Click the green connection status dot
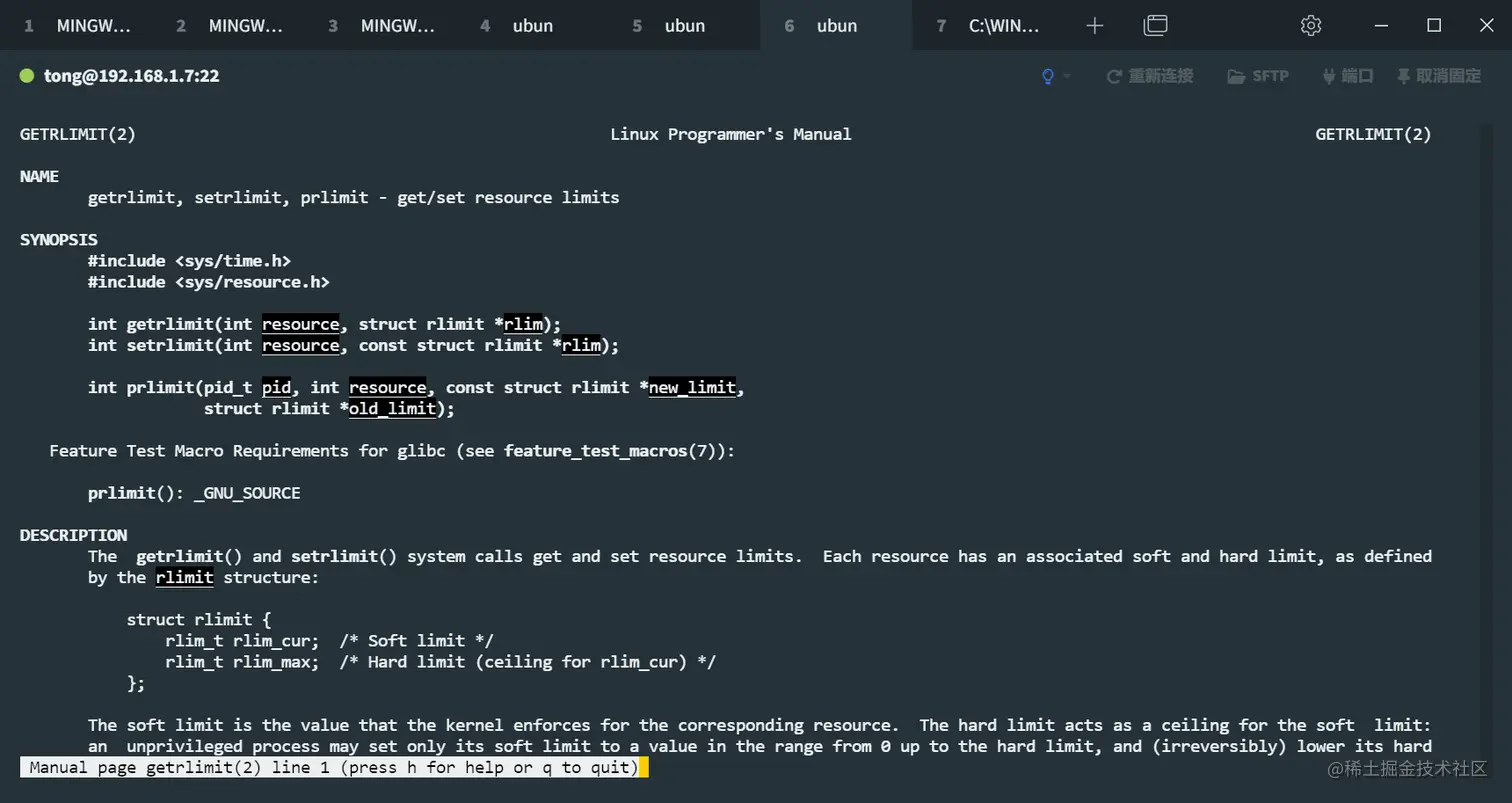This screenshot has width=1512, height=803. click(x=27, y=75)
